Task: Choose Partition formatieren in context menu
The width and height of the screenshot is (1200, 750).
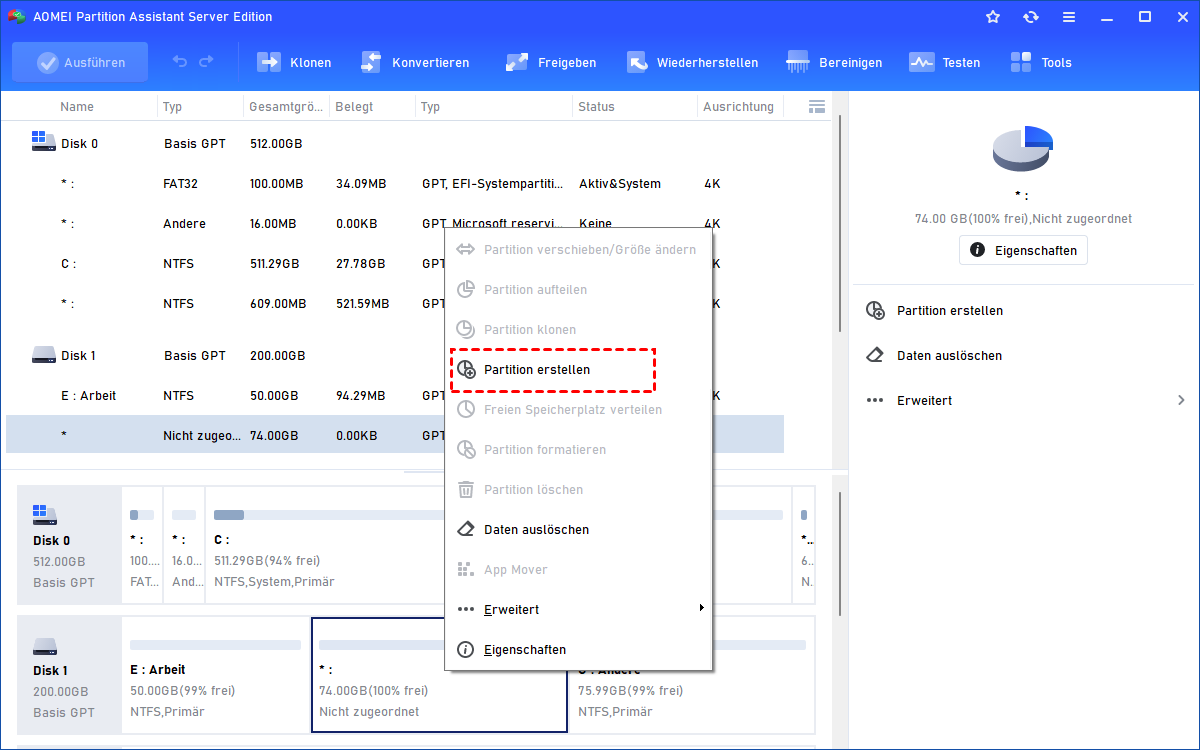Action: click(x=578, y=449)
